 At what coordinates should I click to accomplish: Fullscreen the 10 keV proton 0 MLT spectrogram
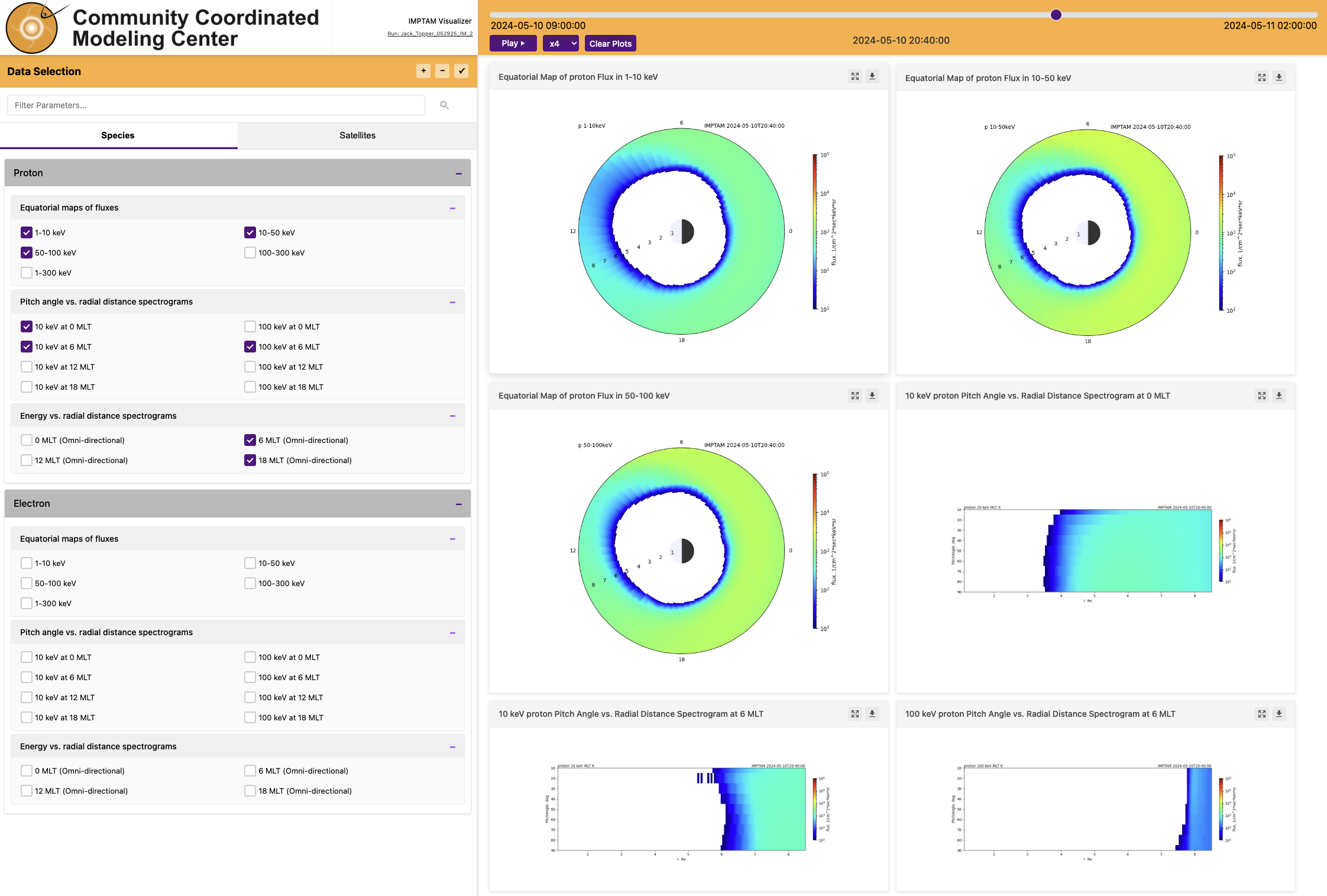coord(1261,396)
